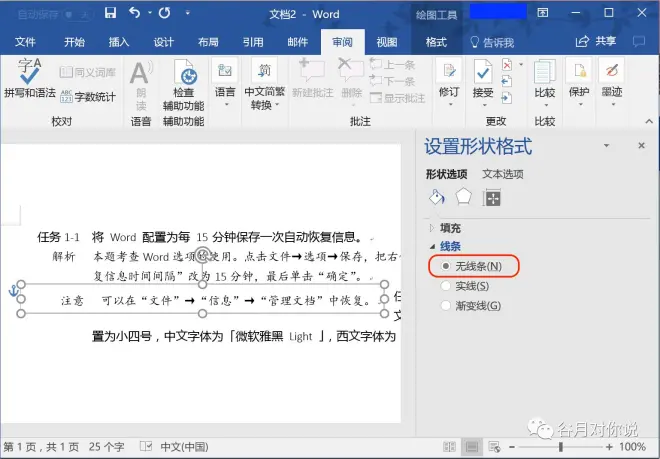Switch to 文本选项 in format pane
660x459 pixels.
click(x=503, y=174)
